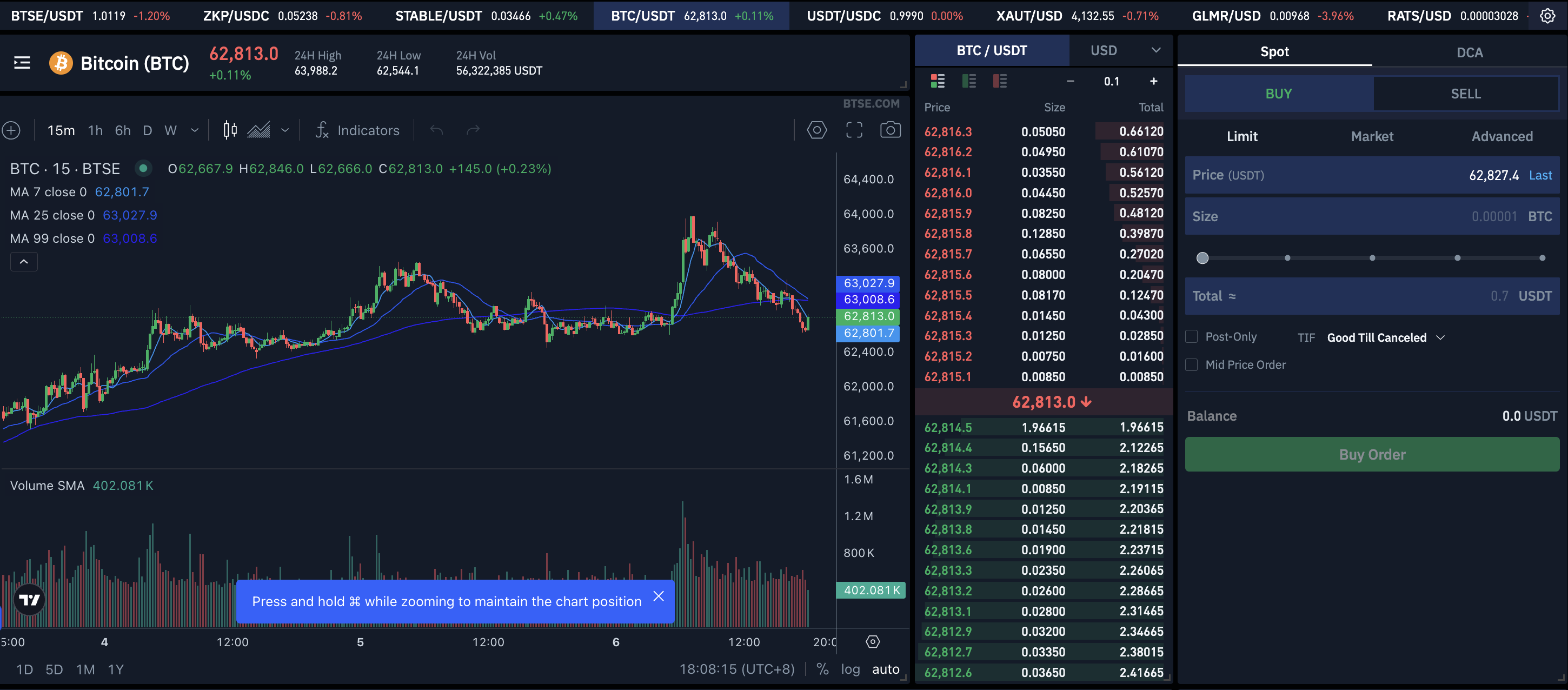Choose Limit order type

tap(1242, 136)
